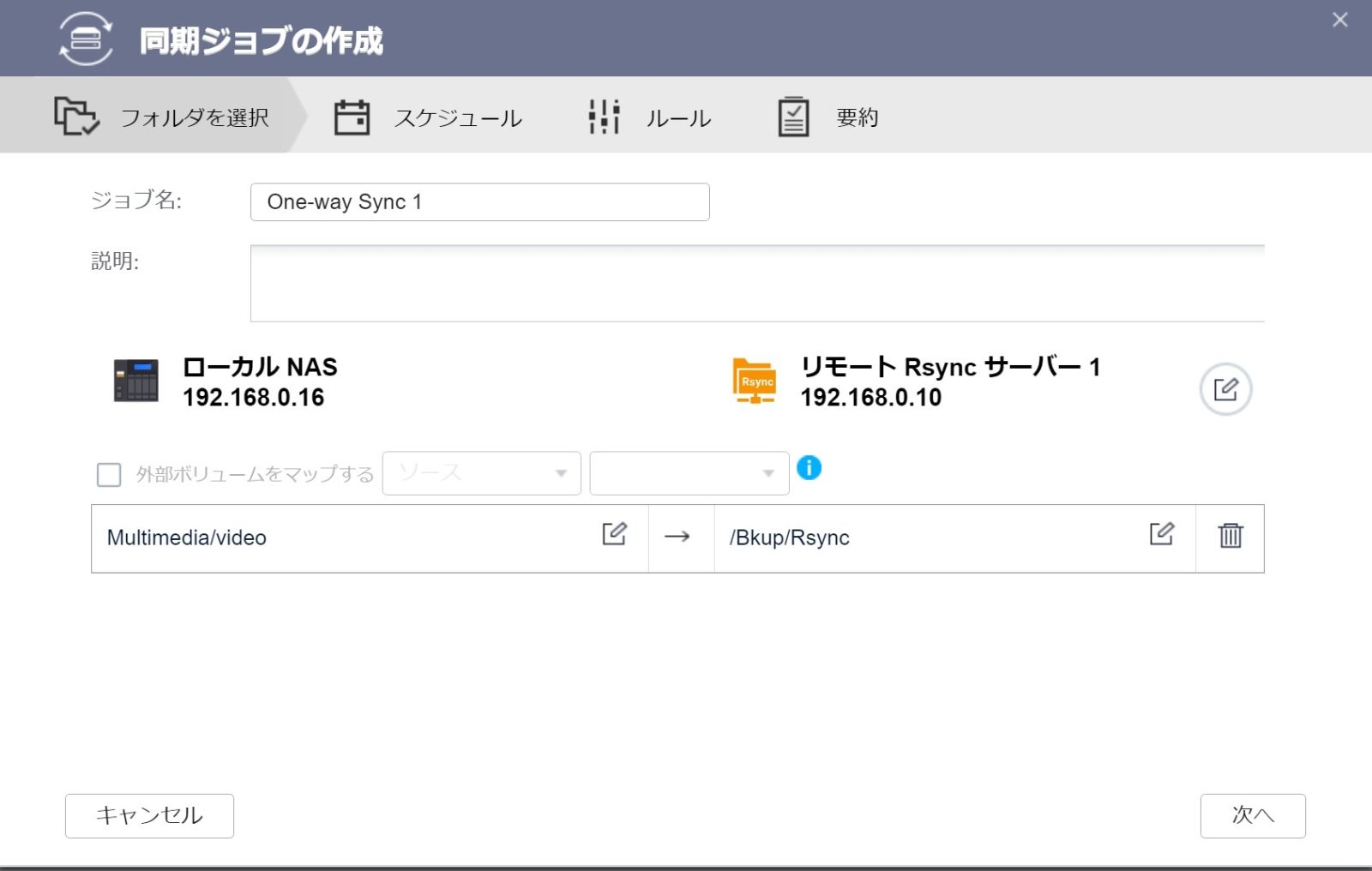Open the ソース dropdown
Screen dimensions: 1372x871
pyautogui.click(x=481, y=473)
